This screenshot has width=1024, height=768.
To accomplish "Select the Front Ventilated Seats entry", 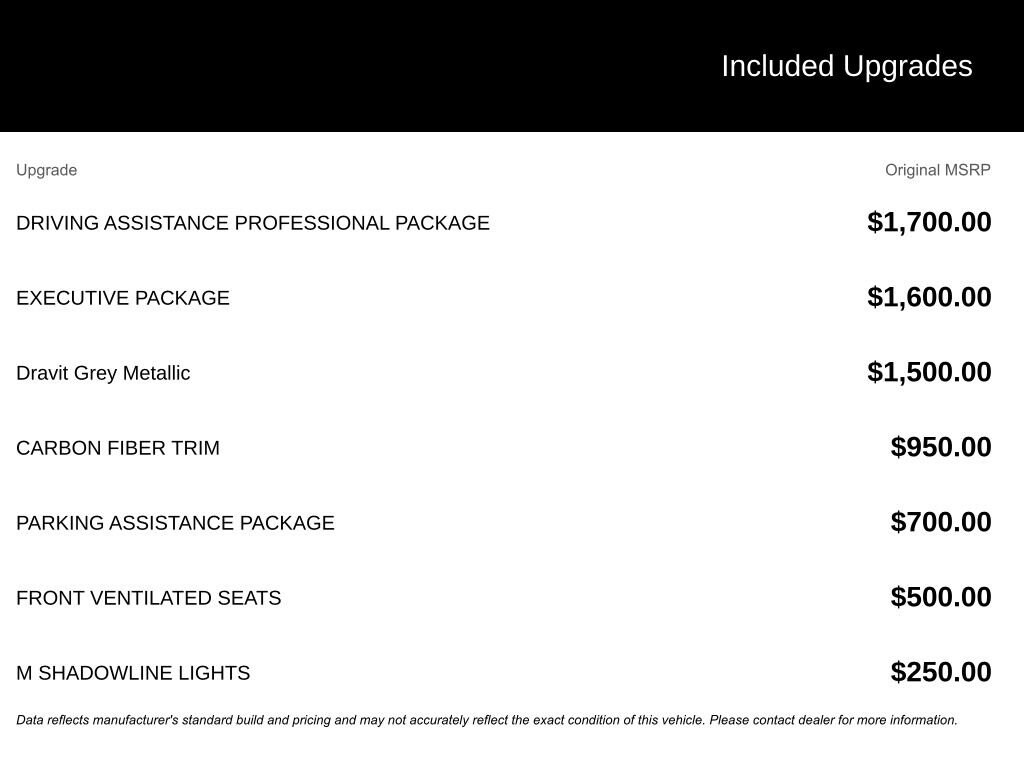I will tap(148, 598).
